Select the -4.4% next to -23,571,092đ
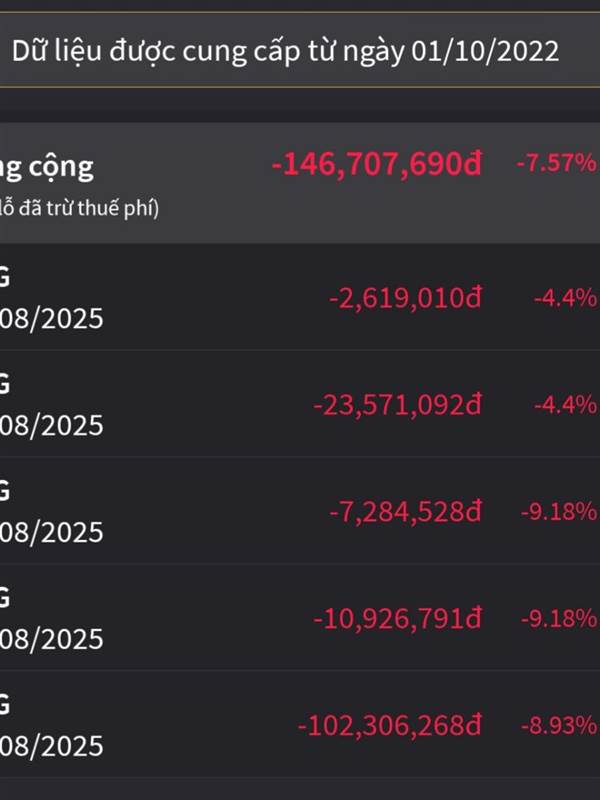 pos(565,405)
